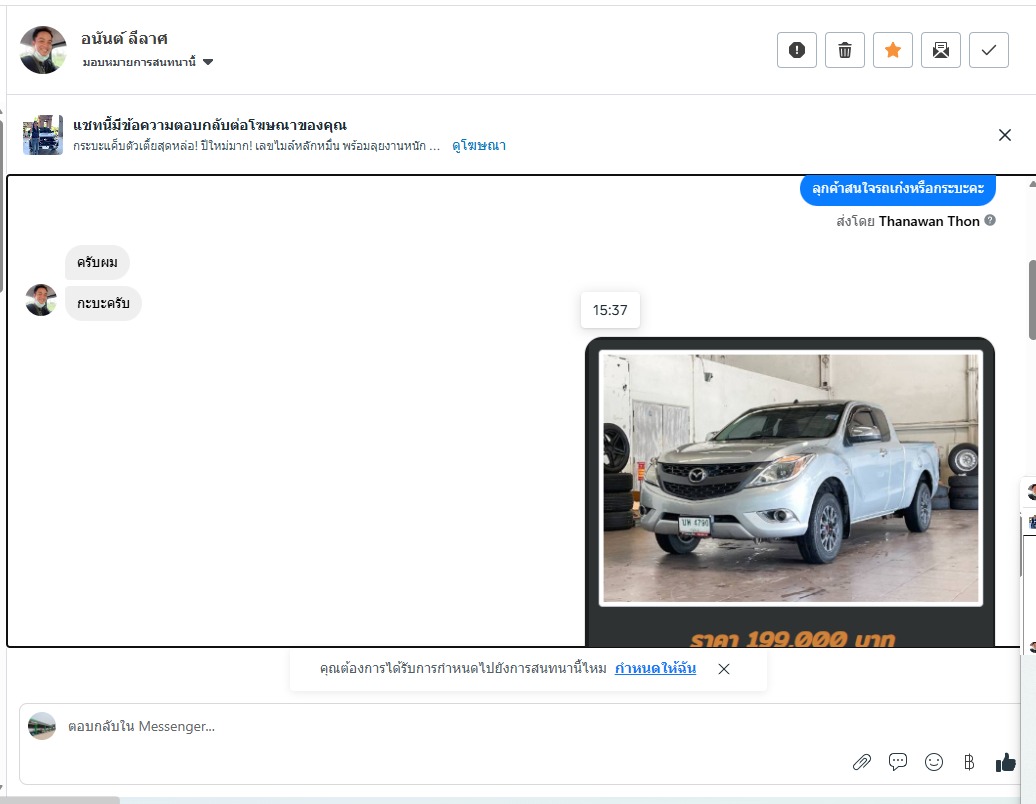1036x804 pixels.
Task: Open saved replies speech bubble icon
Action: click(898, 762)
